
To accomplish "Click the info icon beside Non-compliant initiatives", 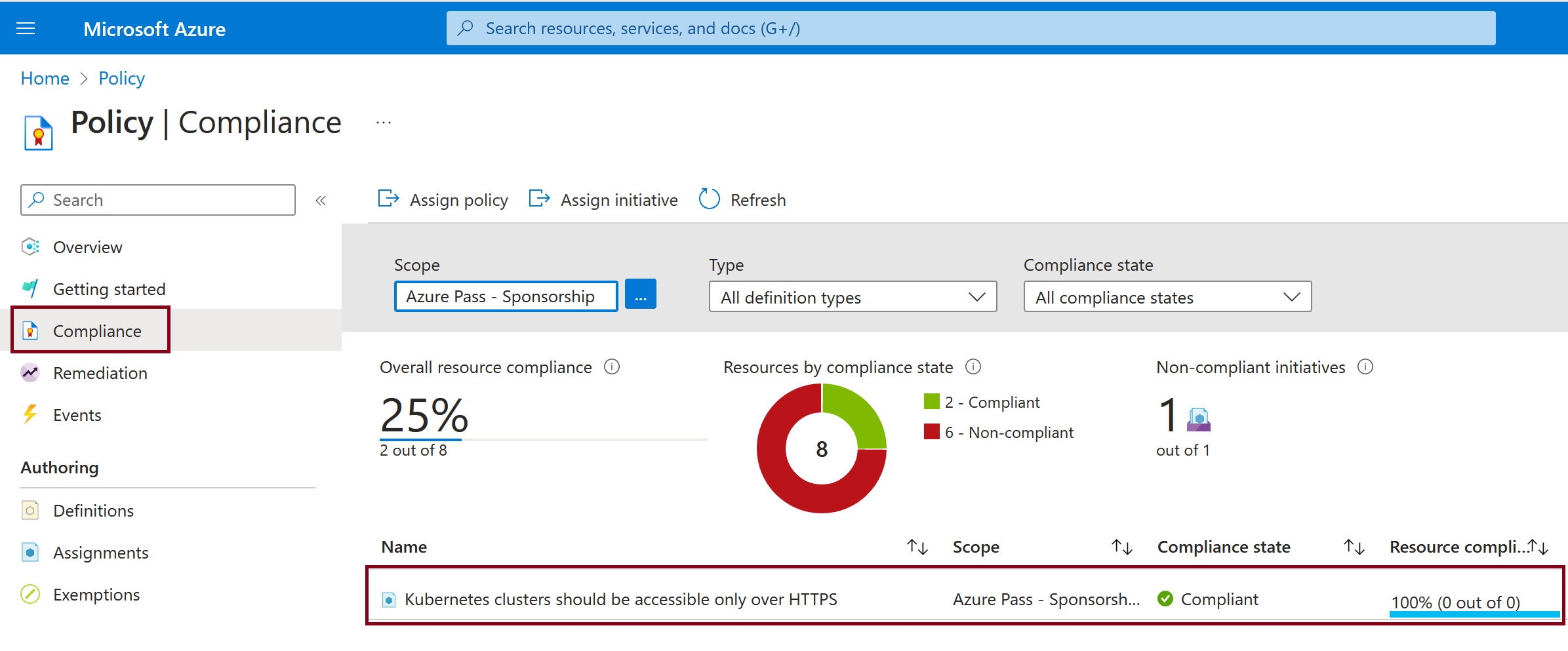I will [x=1365, y=367].
